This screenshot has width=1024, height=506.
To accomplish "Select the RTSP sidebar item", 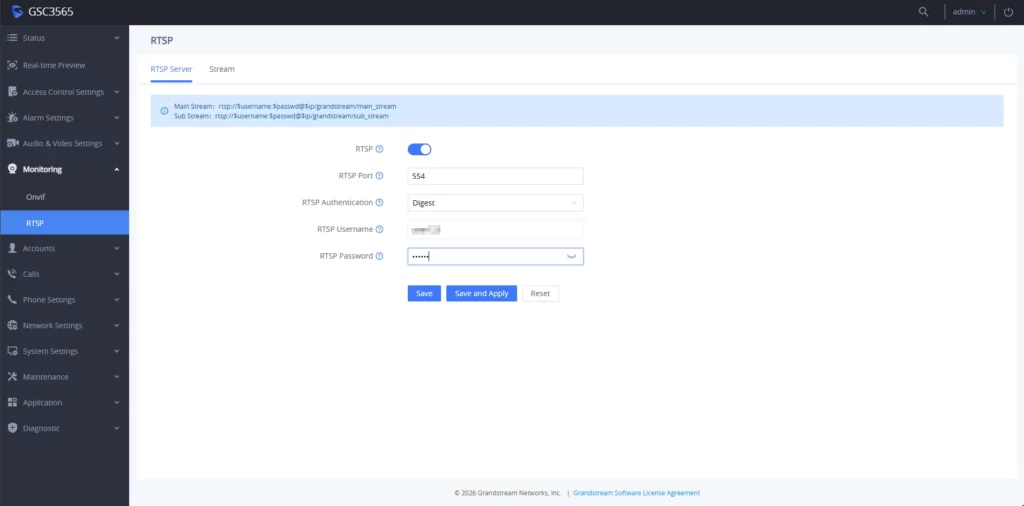I will tap(64, 223).
